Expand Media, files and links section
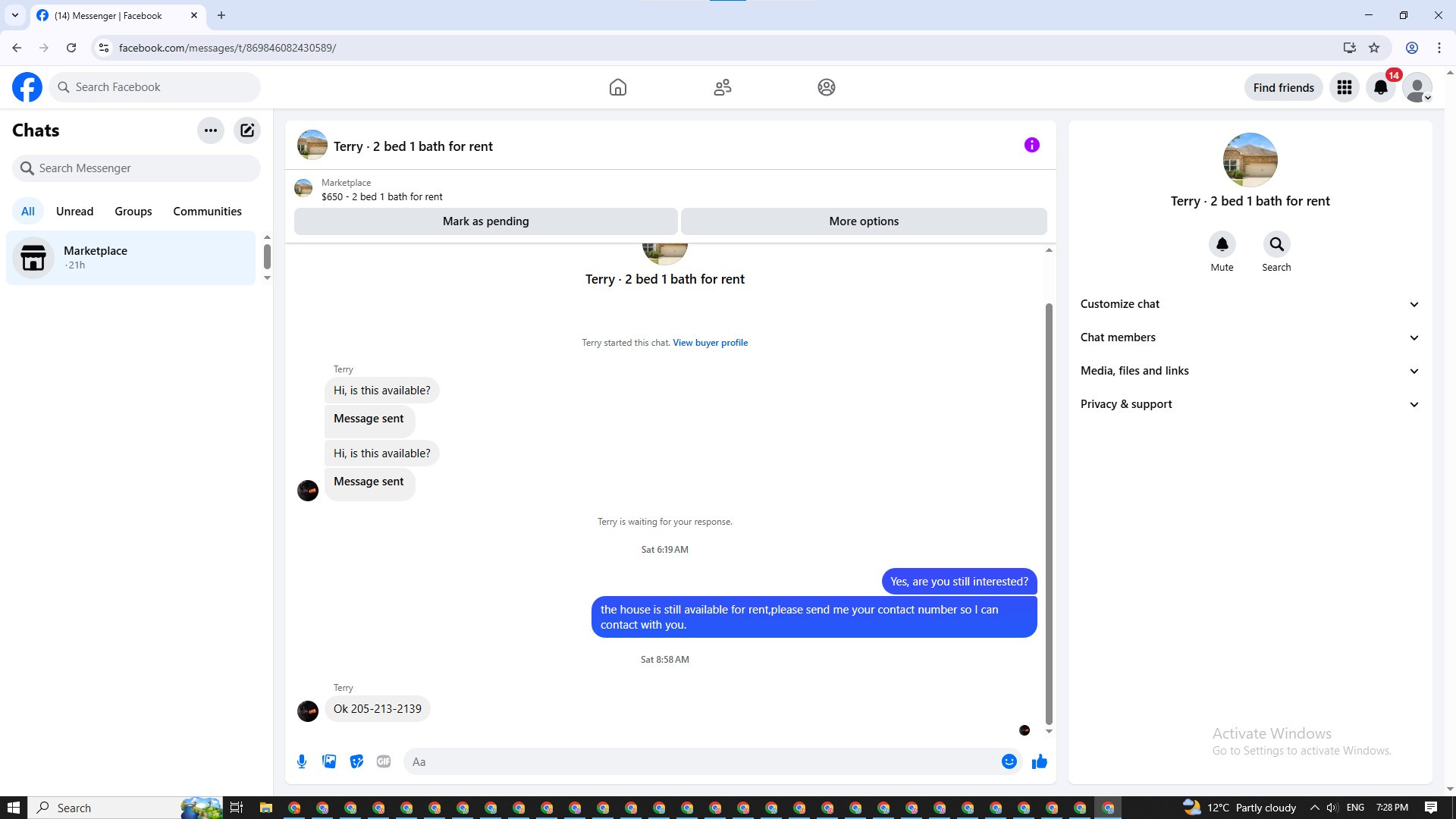The image size is (1456, 819). 1250,371
